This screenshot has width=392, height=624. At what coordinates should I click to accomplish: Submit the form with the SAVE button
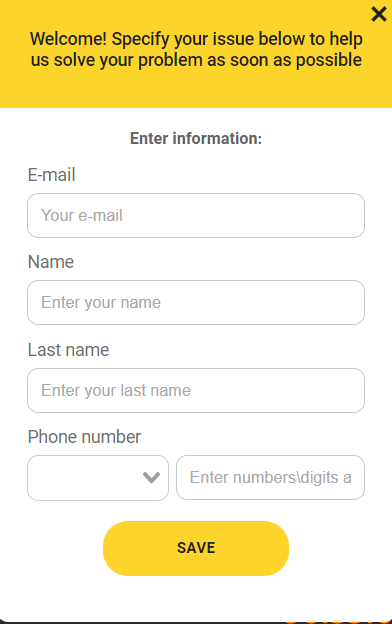pyautogui.click(x=196, y=548)
